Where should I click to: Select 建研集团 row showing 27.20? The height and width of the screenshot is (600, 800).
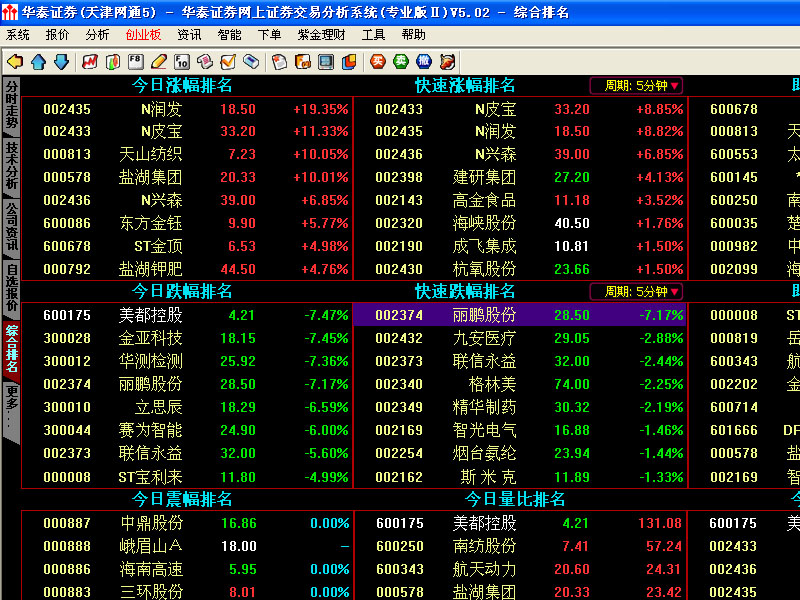pyautogui.click(x=520, y=177)
